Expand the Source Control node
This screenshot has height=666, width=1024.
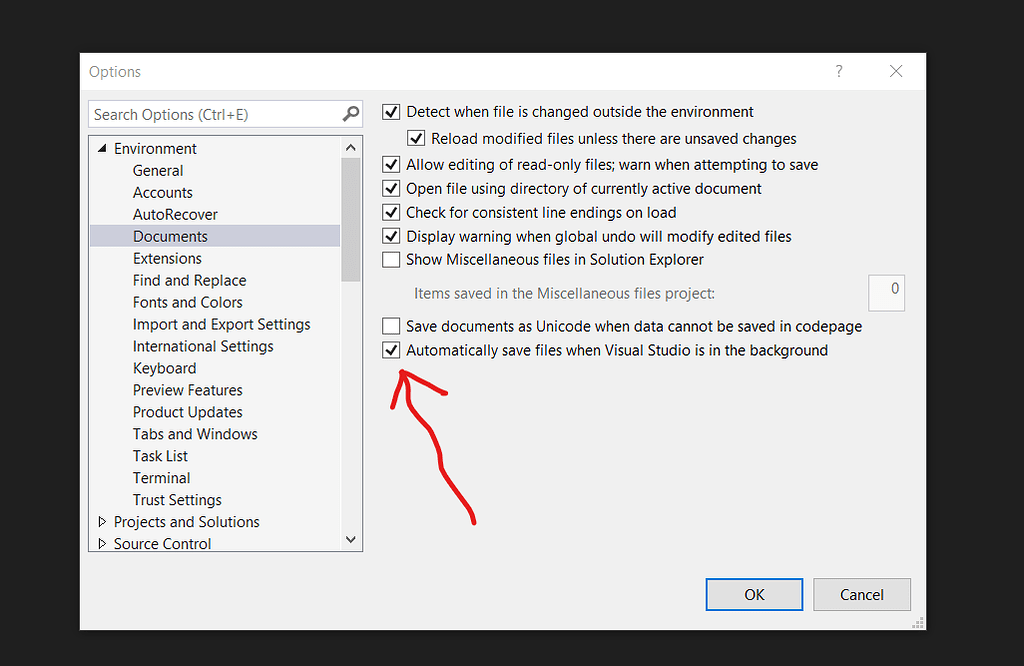102,543
